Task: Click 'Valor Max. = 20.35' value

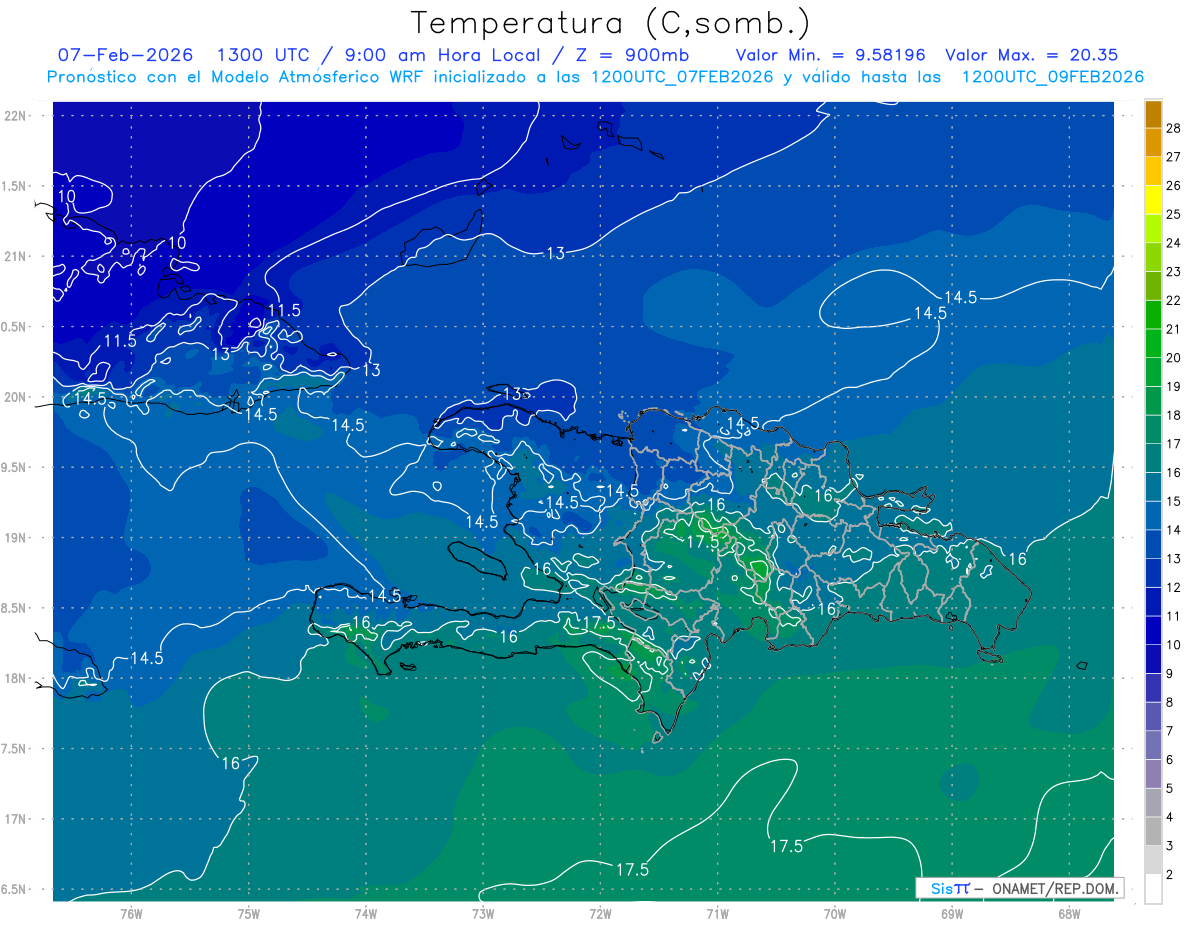Action: pyautogui.click(x=1031, y=55)
